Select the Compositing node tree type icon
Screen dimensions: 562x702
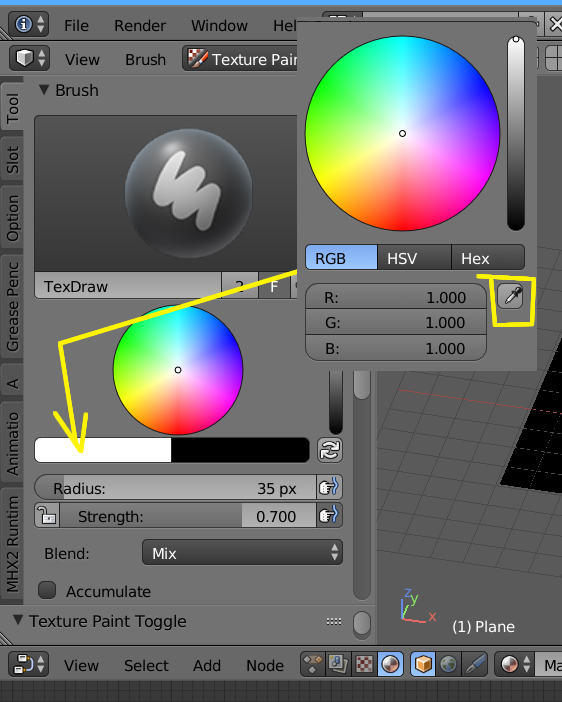(339, 664)
